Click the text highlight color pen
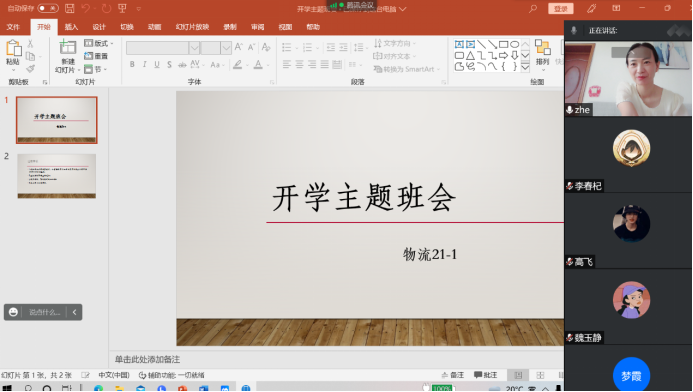Image resolution: width=693 pixels, height=392 pixels. [237, 65]
